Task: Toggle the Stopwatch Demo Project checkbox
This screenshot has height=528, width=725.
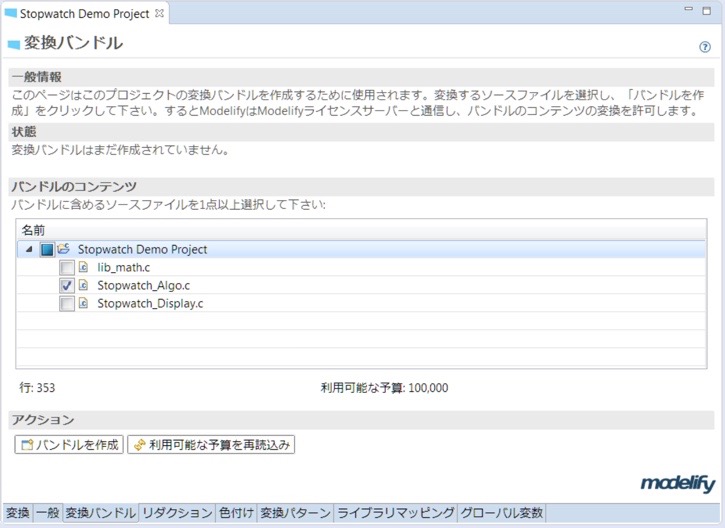Action: point(47,250)
